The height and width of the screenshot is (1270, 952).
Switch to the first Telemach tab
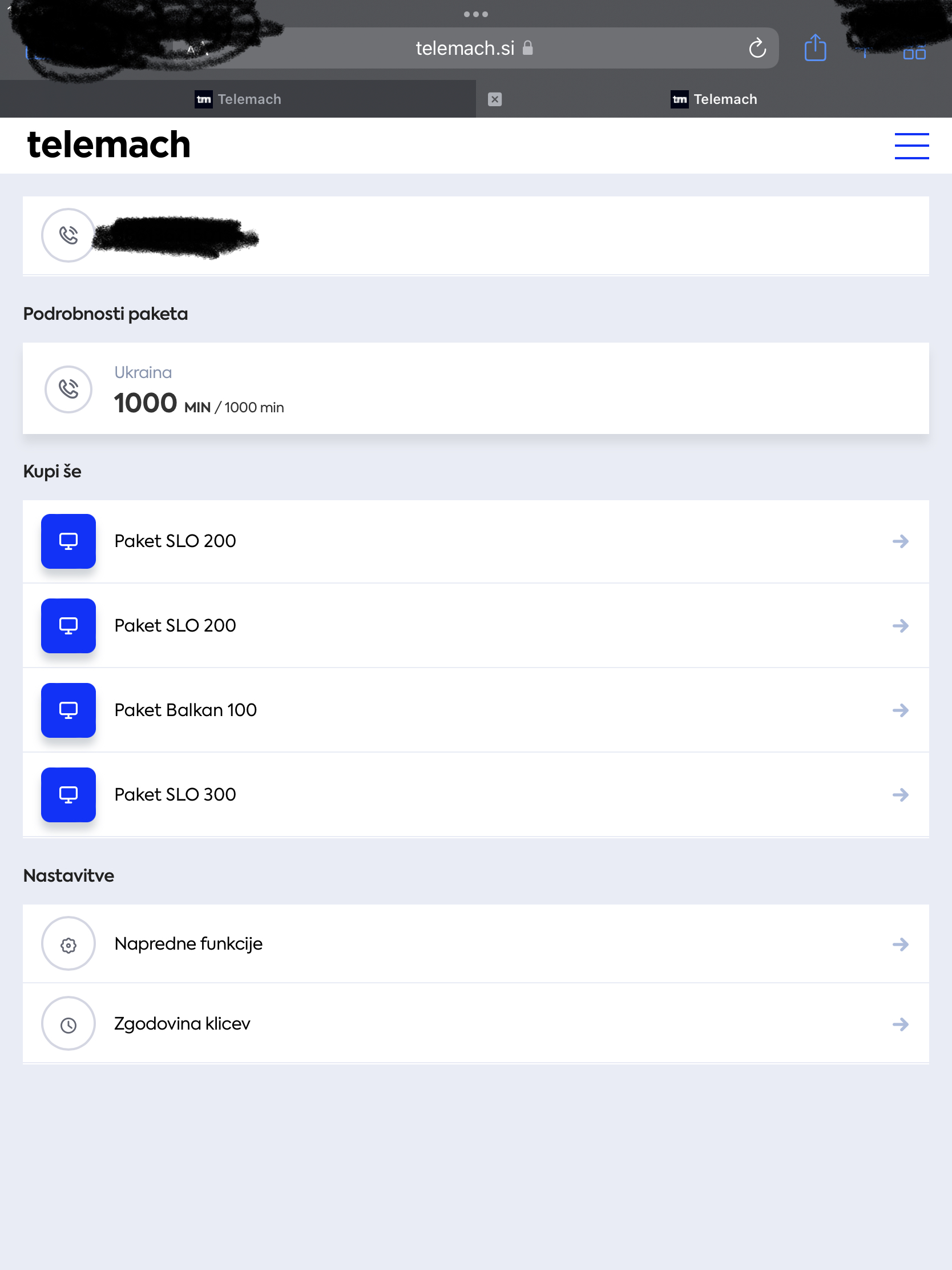[x=238, y=99]
